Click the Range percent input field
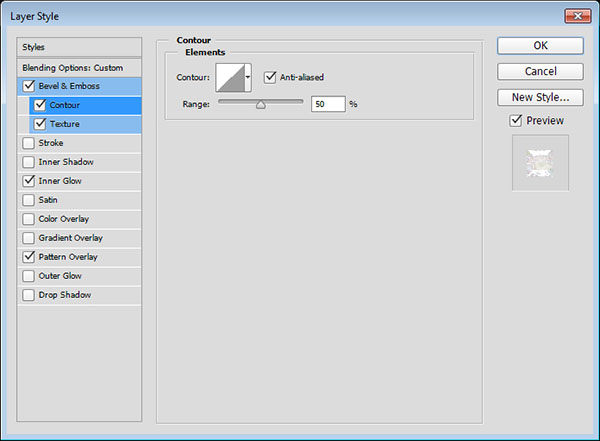This screenshot has width=600, height=441. pyautogui.click(x=328, y=104)
